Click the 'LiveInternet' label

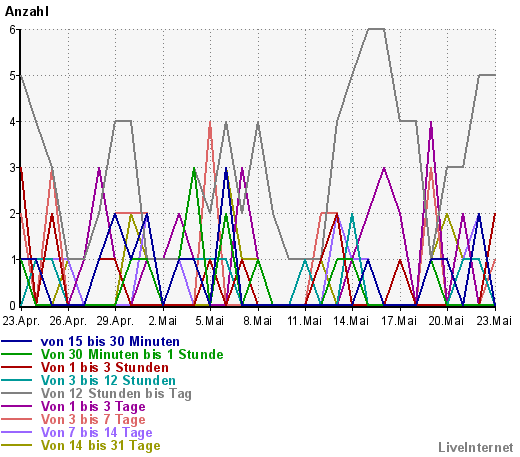tap(476, 447)
